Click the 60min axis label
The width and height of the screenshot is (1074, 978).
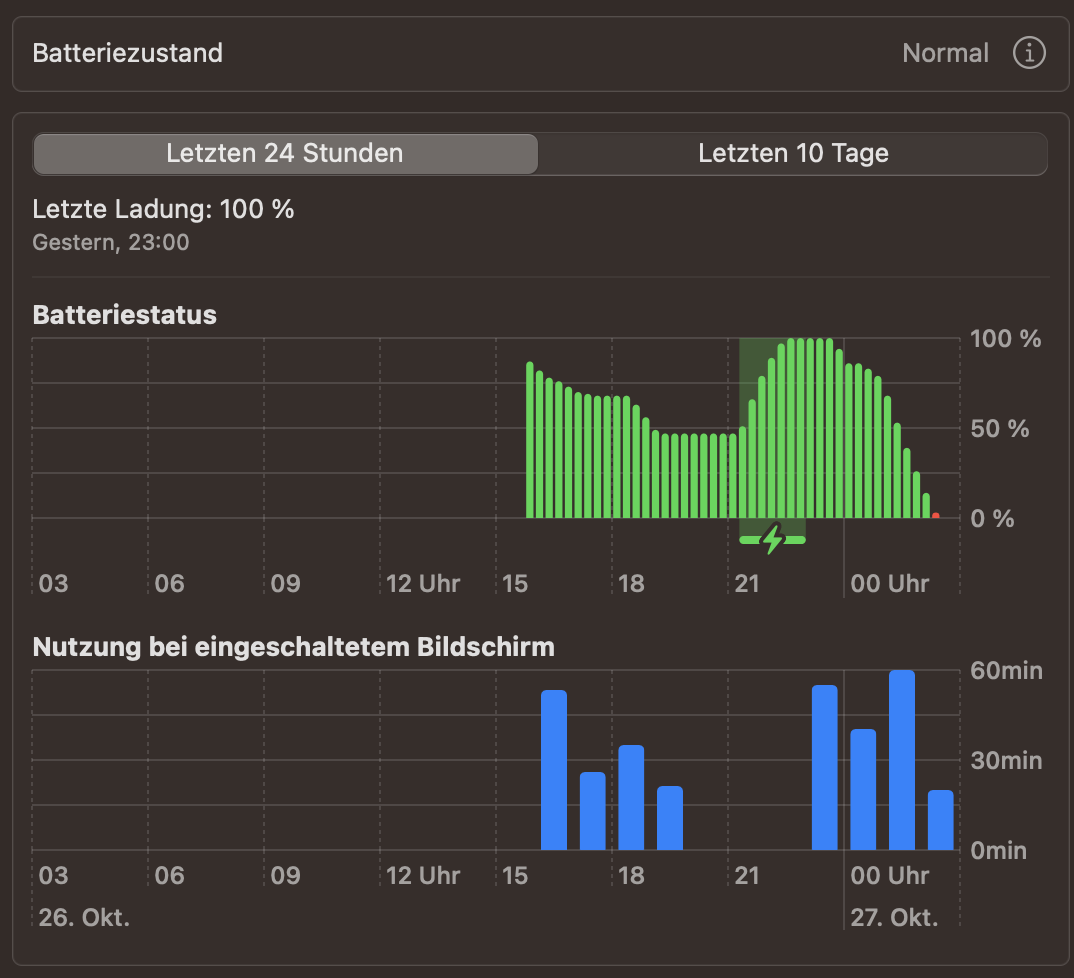(x=1006, y=671)
